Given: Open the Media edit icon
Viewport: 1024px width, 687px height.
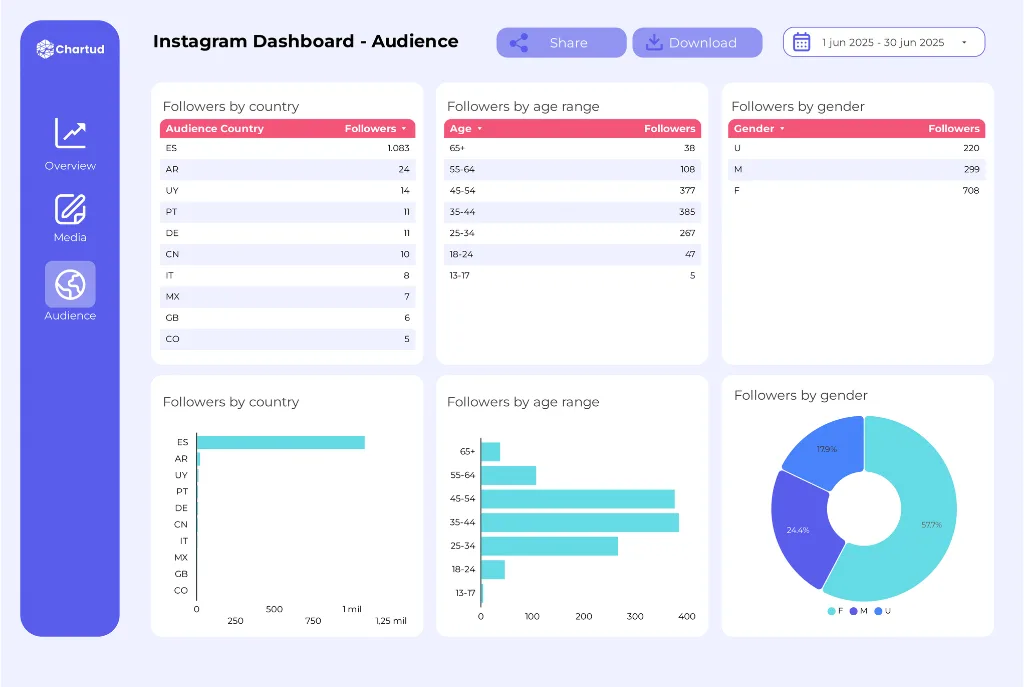Looking at the screenshot, I should coord(70,209).
